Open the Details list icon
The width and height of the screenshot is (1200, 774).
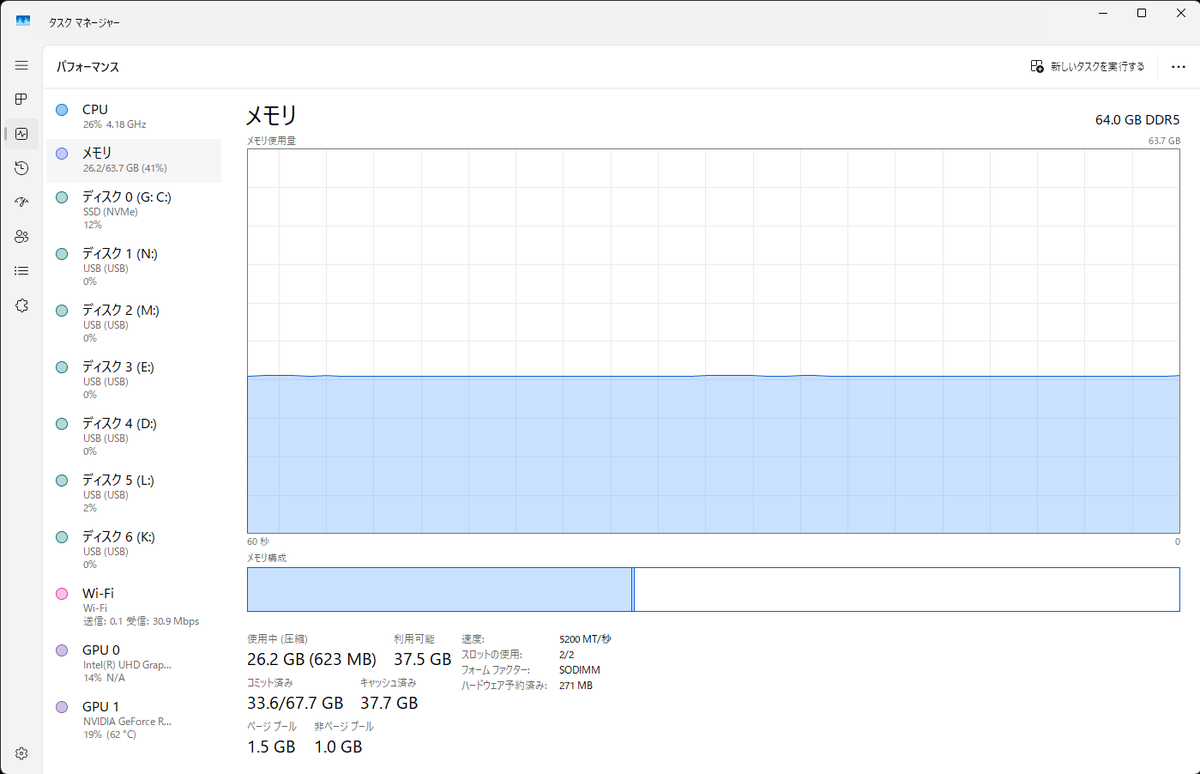pyautogui.click(x=21, y=271)
